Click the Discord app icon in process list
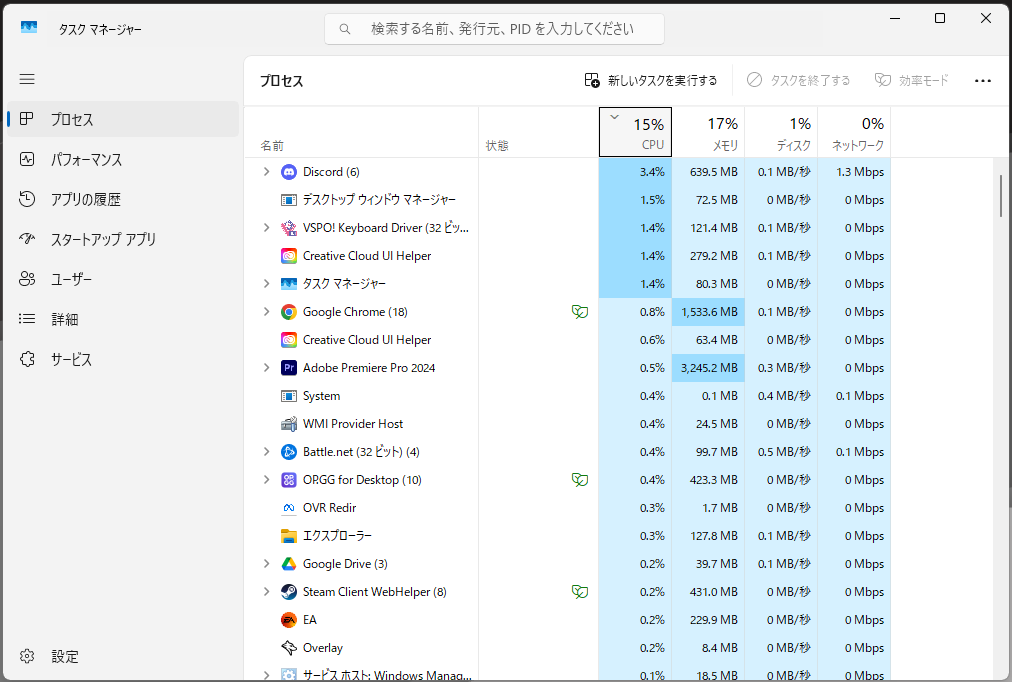The image size is (1012, 682). click(289, 172)
